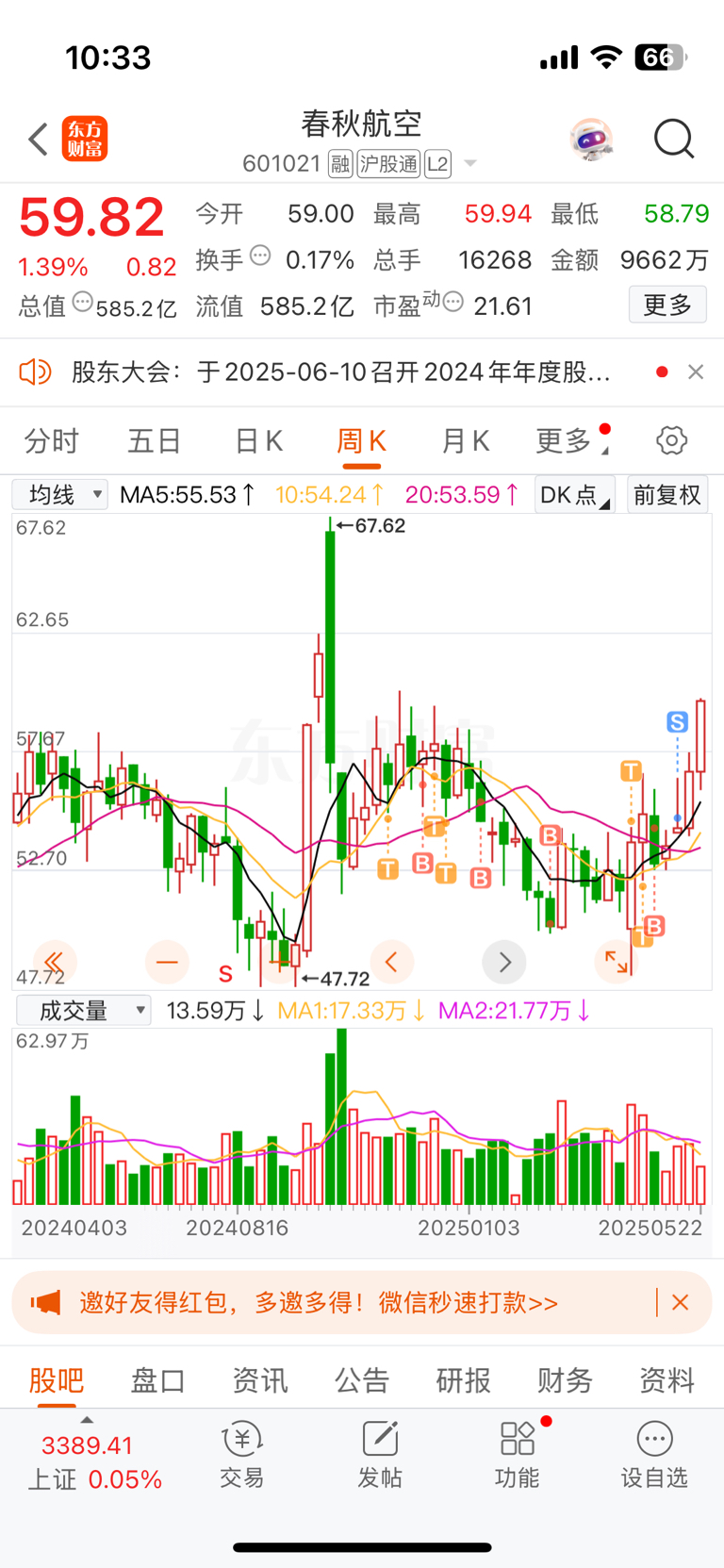The image size is (724, 1568).
Task: Open the AI robot assistant icon
Action: (592, 140)
